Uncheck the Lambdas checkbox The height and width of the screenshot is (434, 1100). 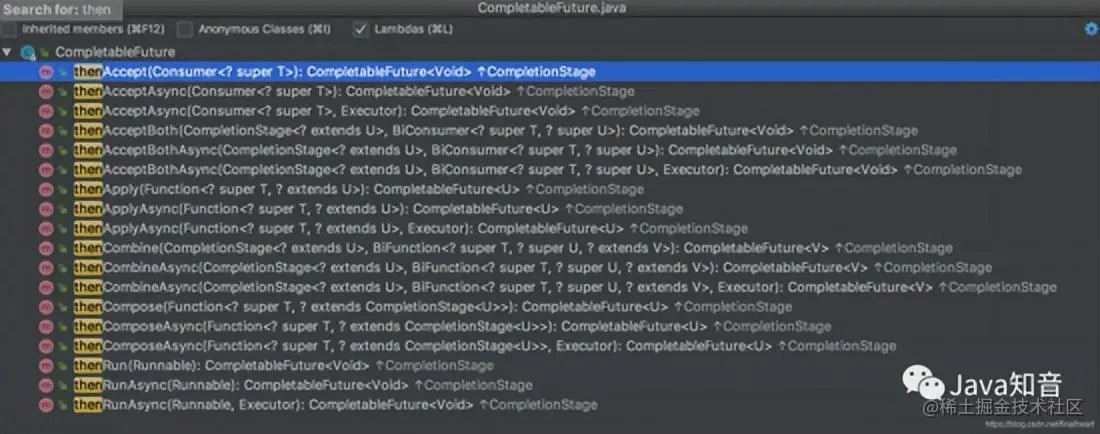(x=361, y=30)
